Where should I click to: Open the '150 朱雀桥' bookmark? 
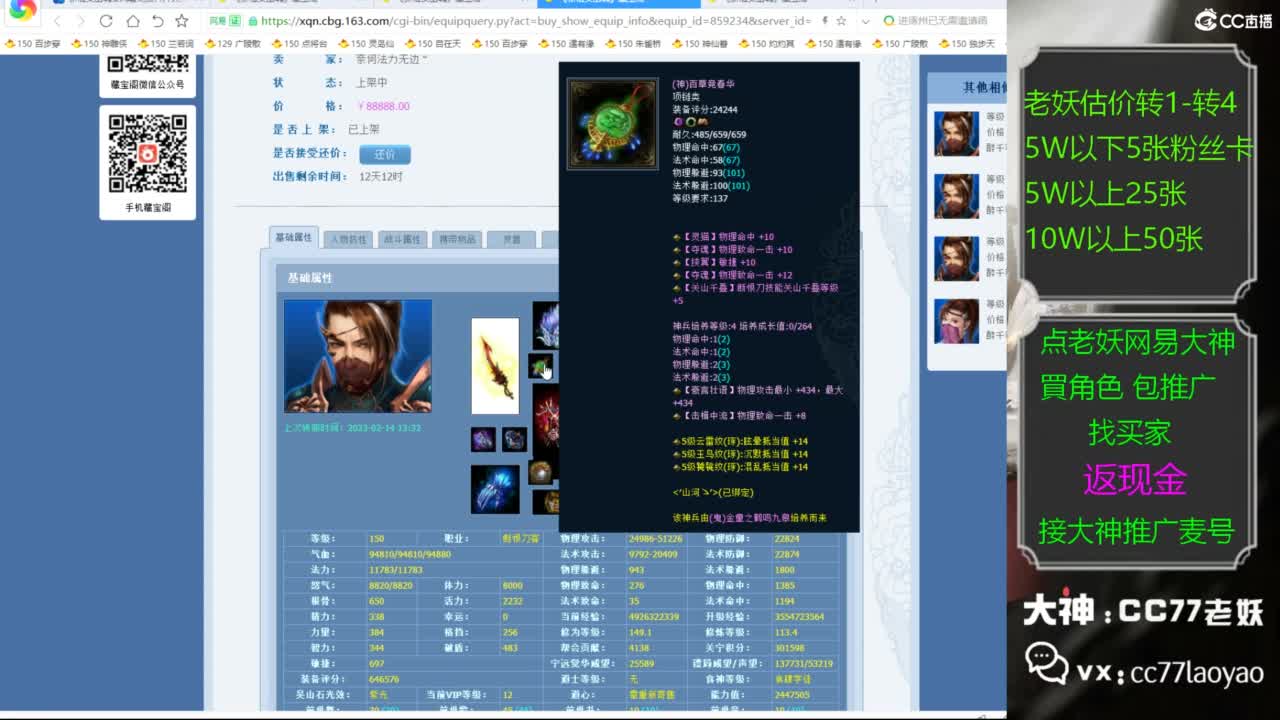click(632, 44)
